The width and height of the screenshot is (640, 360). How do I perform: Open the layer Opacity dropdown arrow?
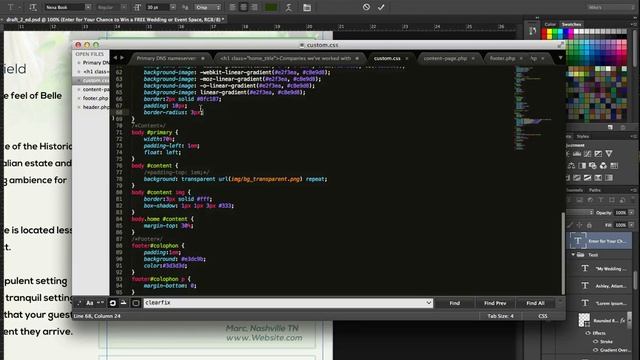[x=631, y=213]
